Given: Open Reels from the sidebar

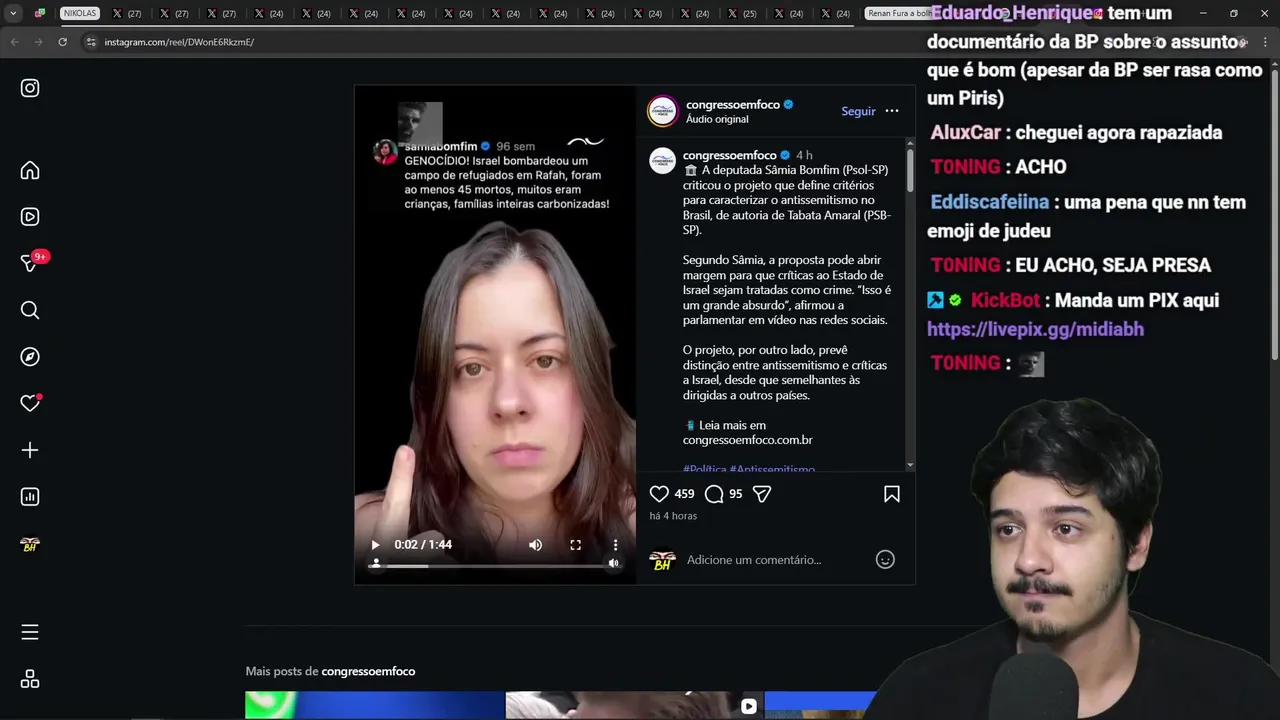Looking at the screenshot, I should 30,216.
